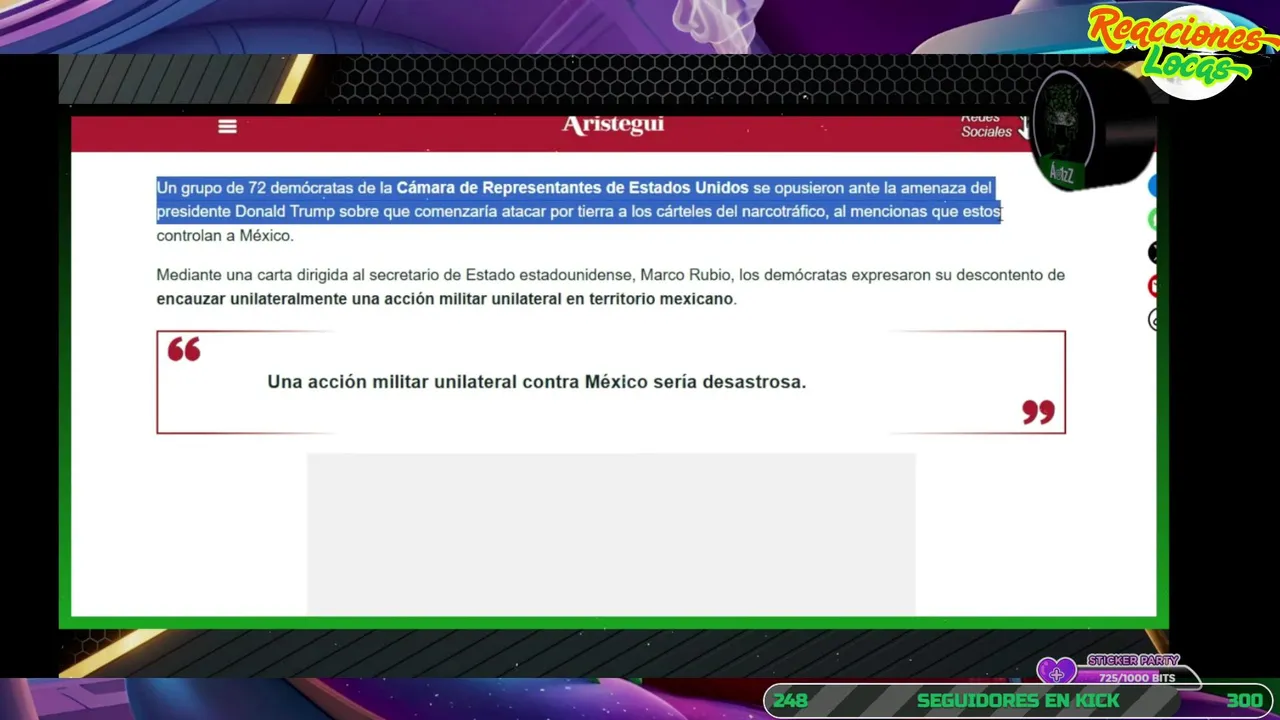Click the 'SEGUIDORES EN KICK' label
This screenshot has width=1280, height=720.
click(1018, 701)
